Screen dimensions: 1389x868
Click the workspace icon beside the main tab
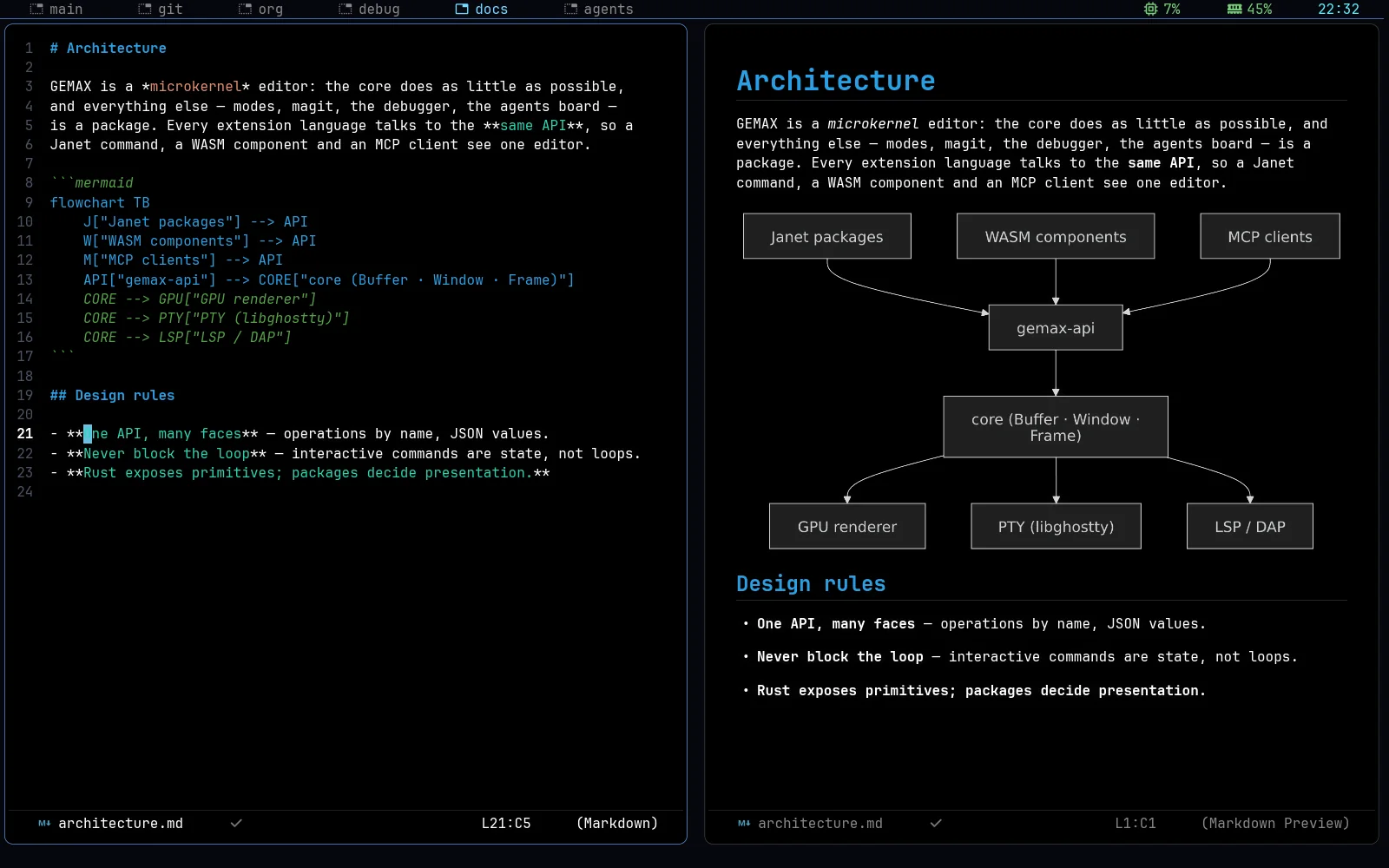pyautogui.click(x=36, y=9)
